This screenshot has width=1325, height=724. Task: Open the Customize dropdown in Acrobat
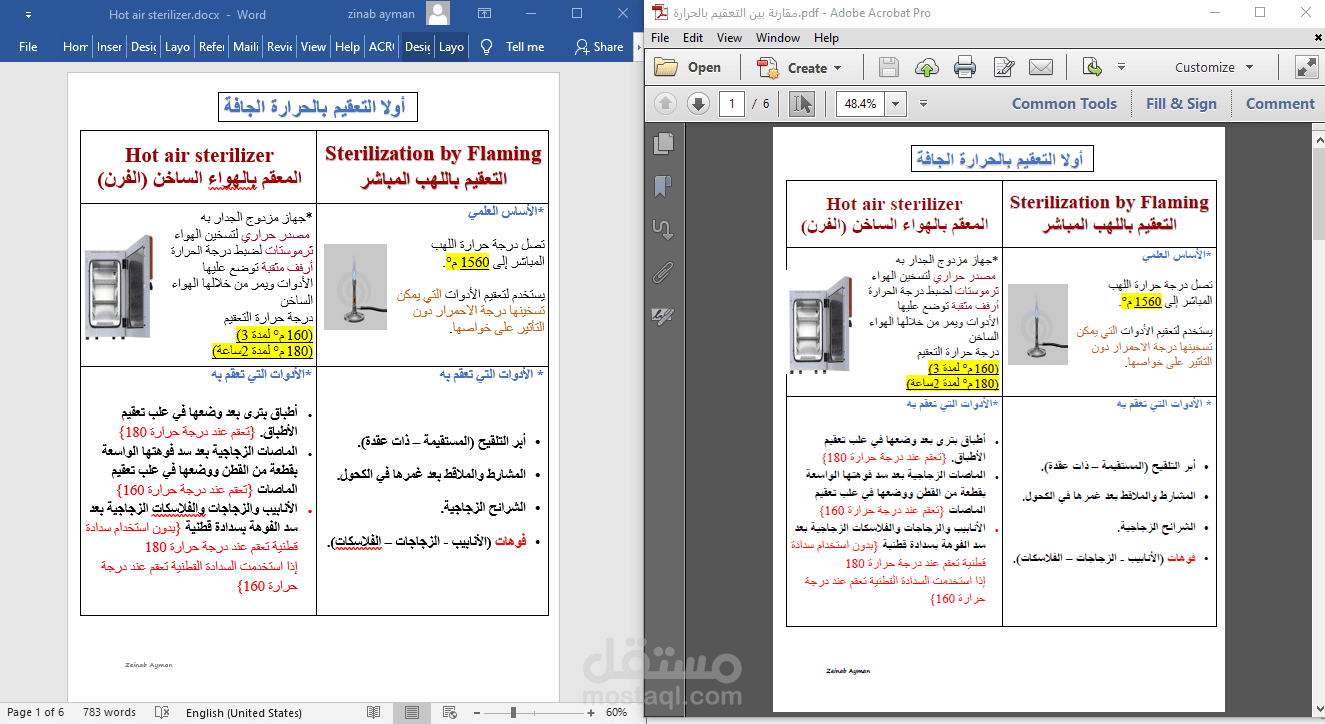pos(1214,68)
